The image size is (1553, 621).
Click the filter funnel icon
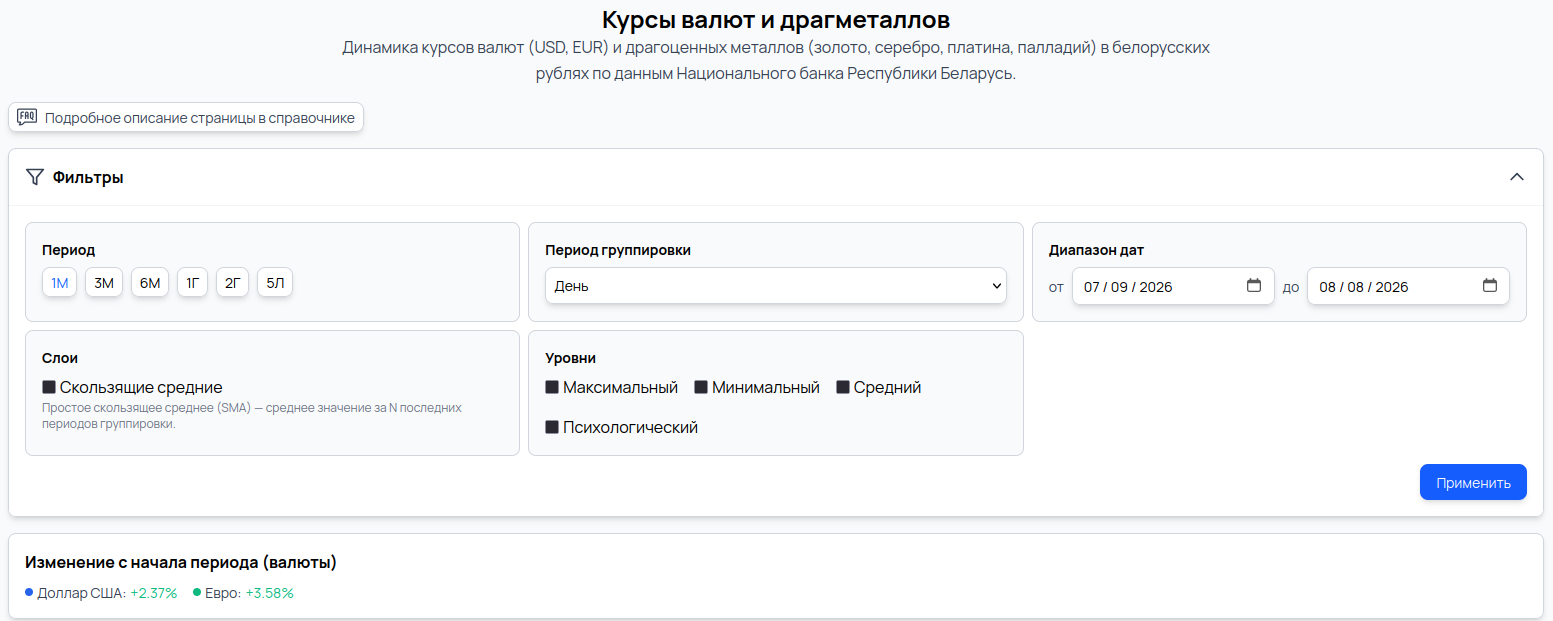[x=35, y=177]
